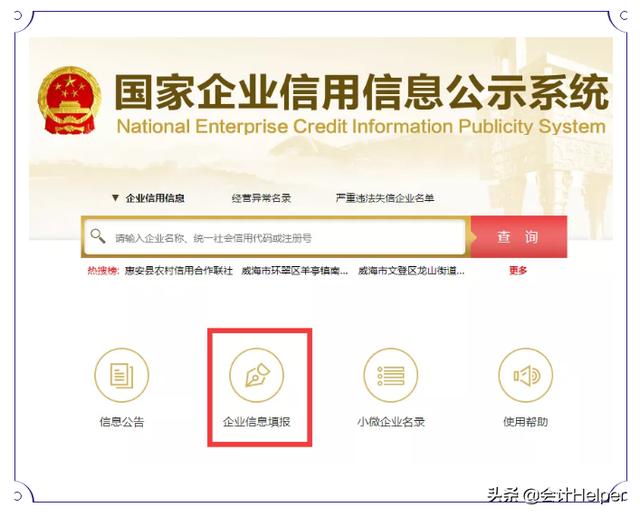
Task: Click the national emblem logo
Action: click(x=70, y=100)
